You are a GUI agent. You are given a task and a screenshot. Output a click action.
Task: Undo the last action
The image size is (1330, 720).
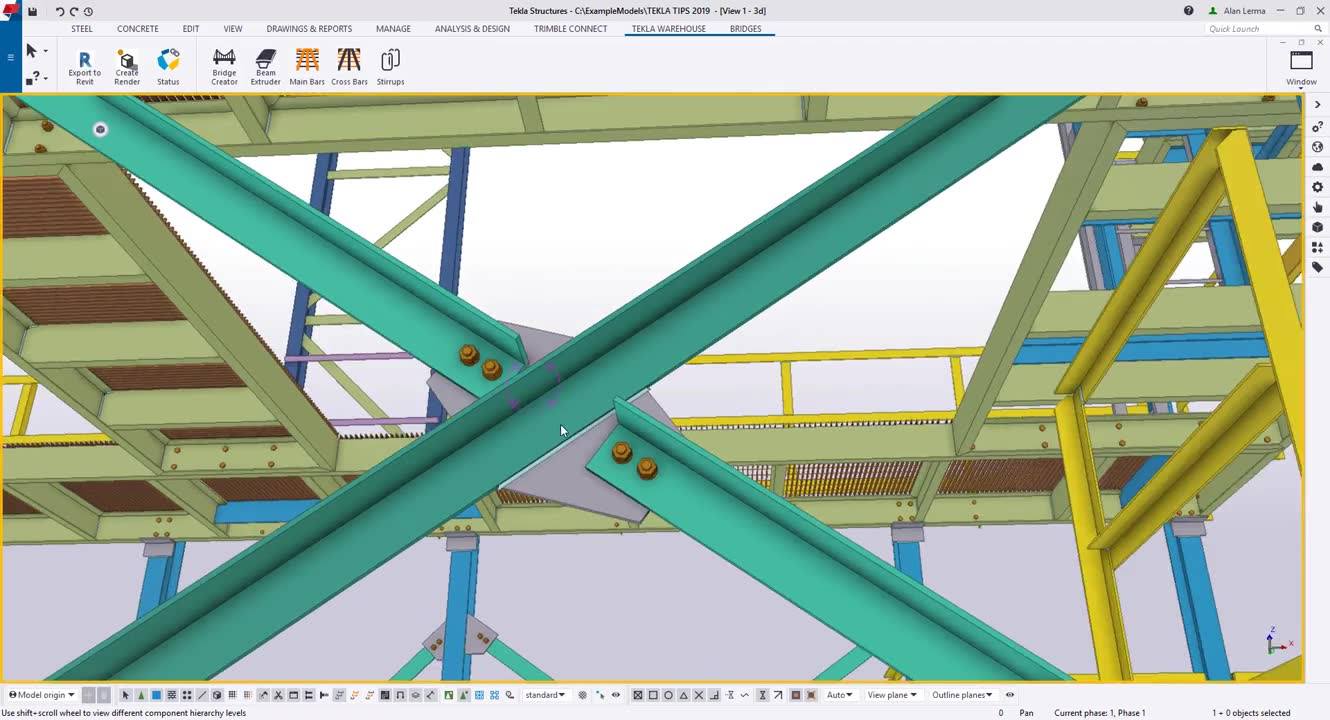pos(60,11)
